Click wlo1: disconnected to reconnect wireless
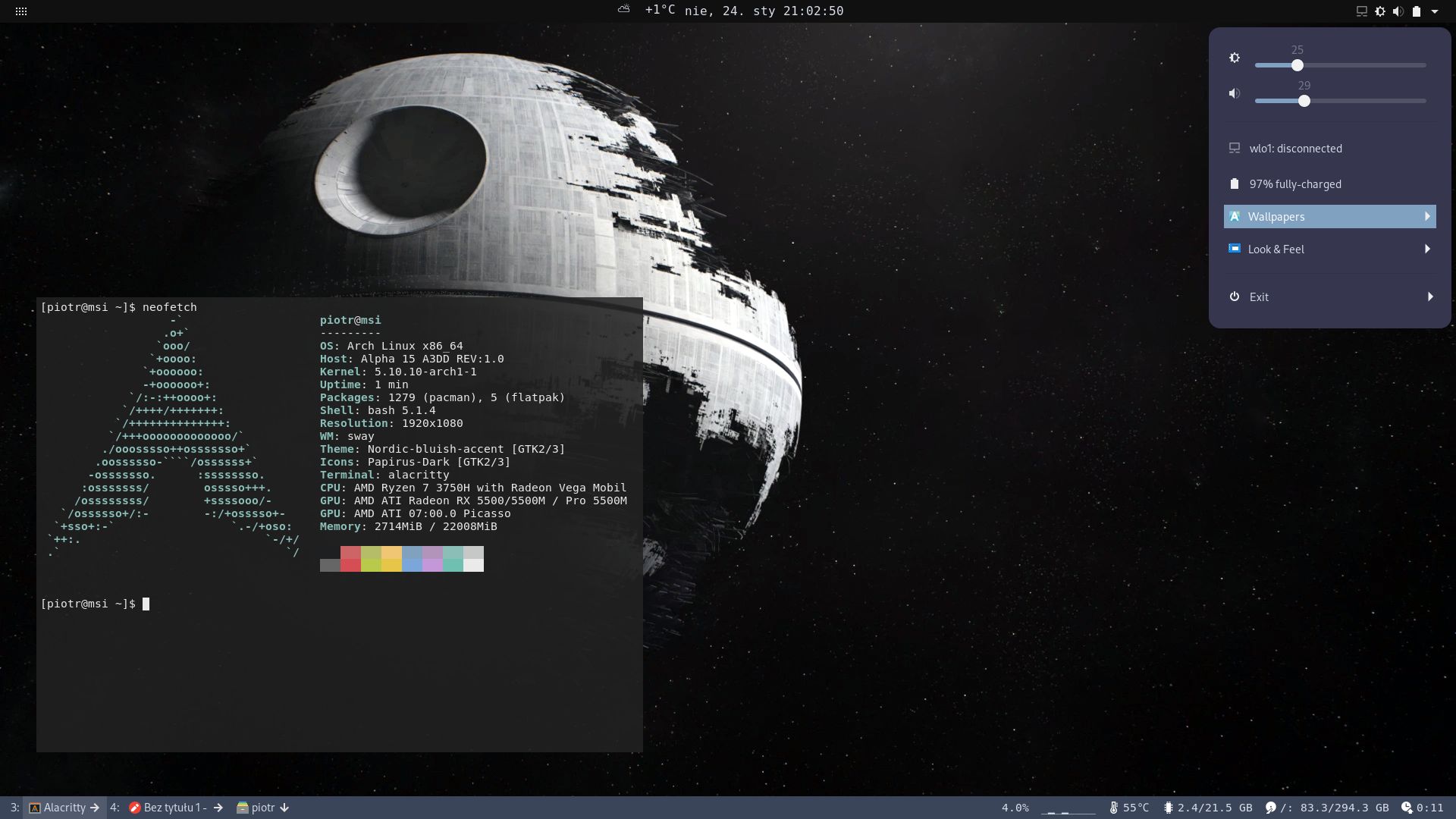 tap(1296, 148)
